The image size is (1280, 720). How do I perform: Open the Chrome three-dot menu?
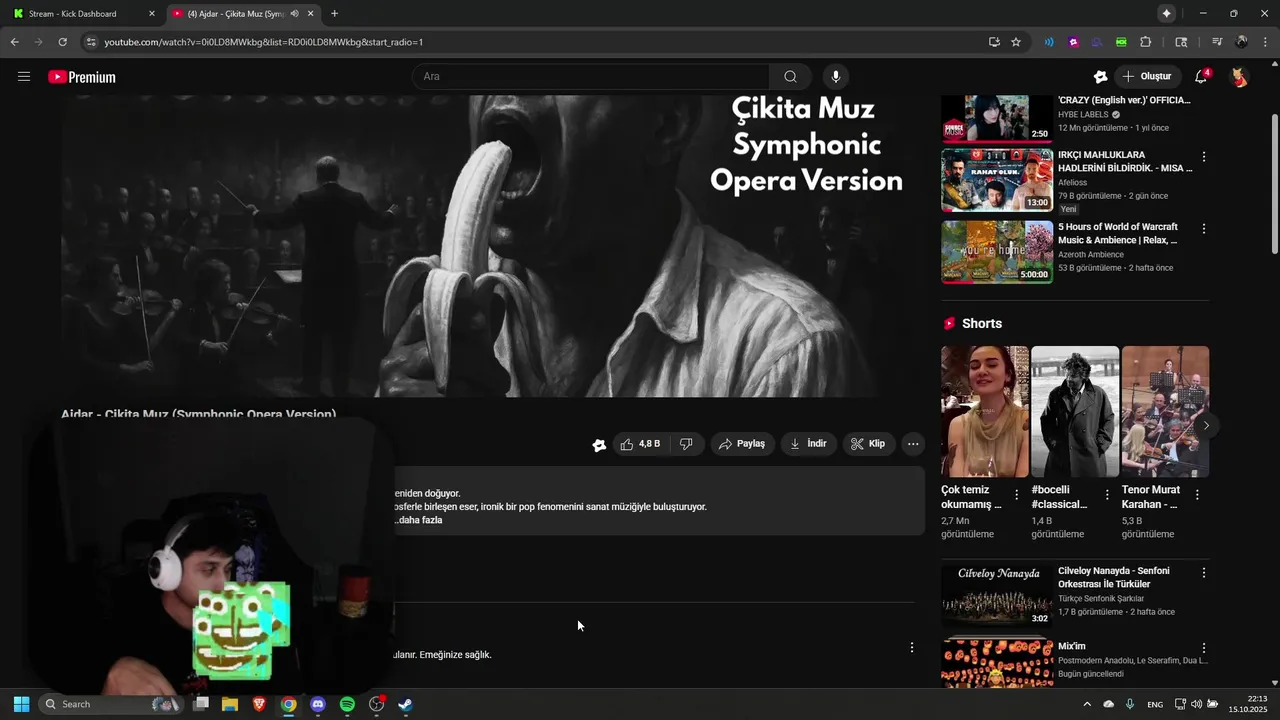pyautogui.click(x=1266, y=42)
